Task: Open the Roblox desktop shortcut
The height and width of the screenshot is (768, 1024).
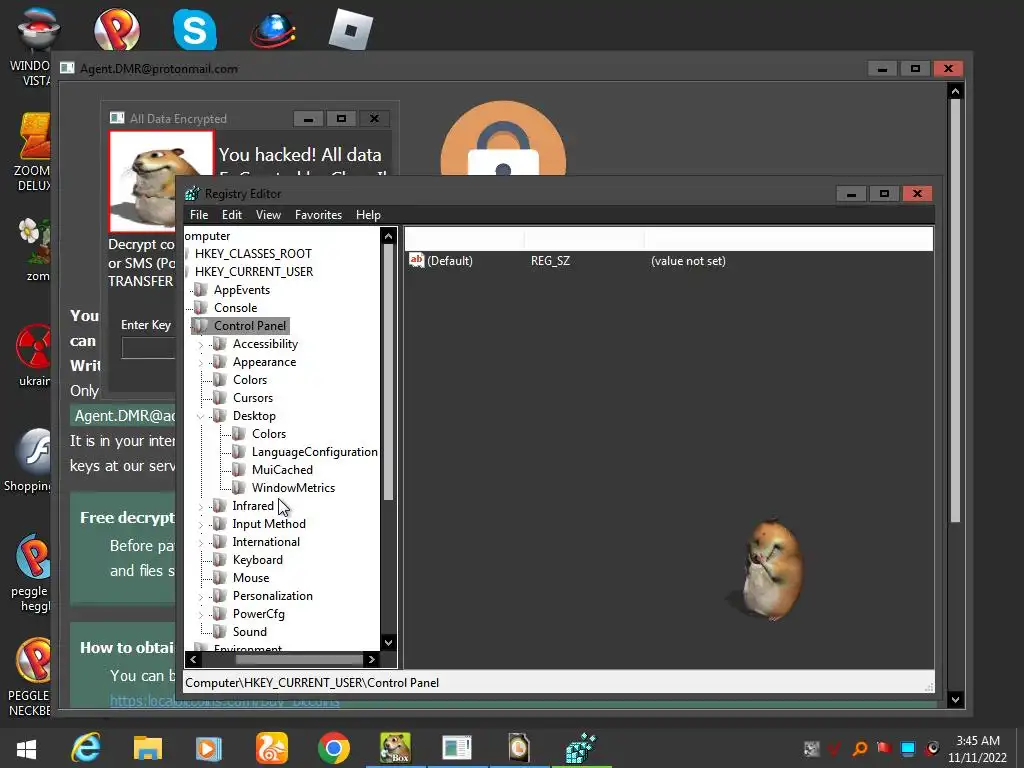Action: pyautogui.click(x=351, y=29)
